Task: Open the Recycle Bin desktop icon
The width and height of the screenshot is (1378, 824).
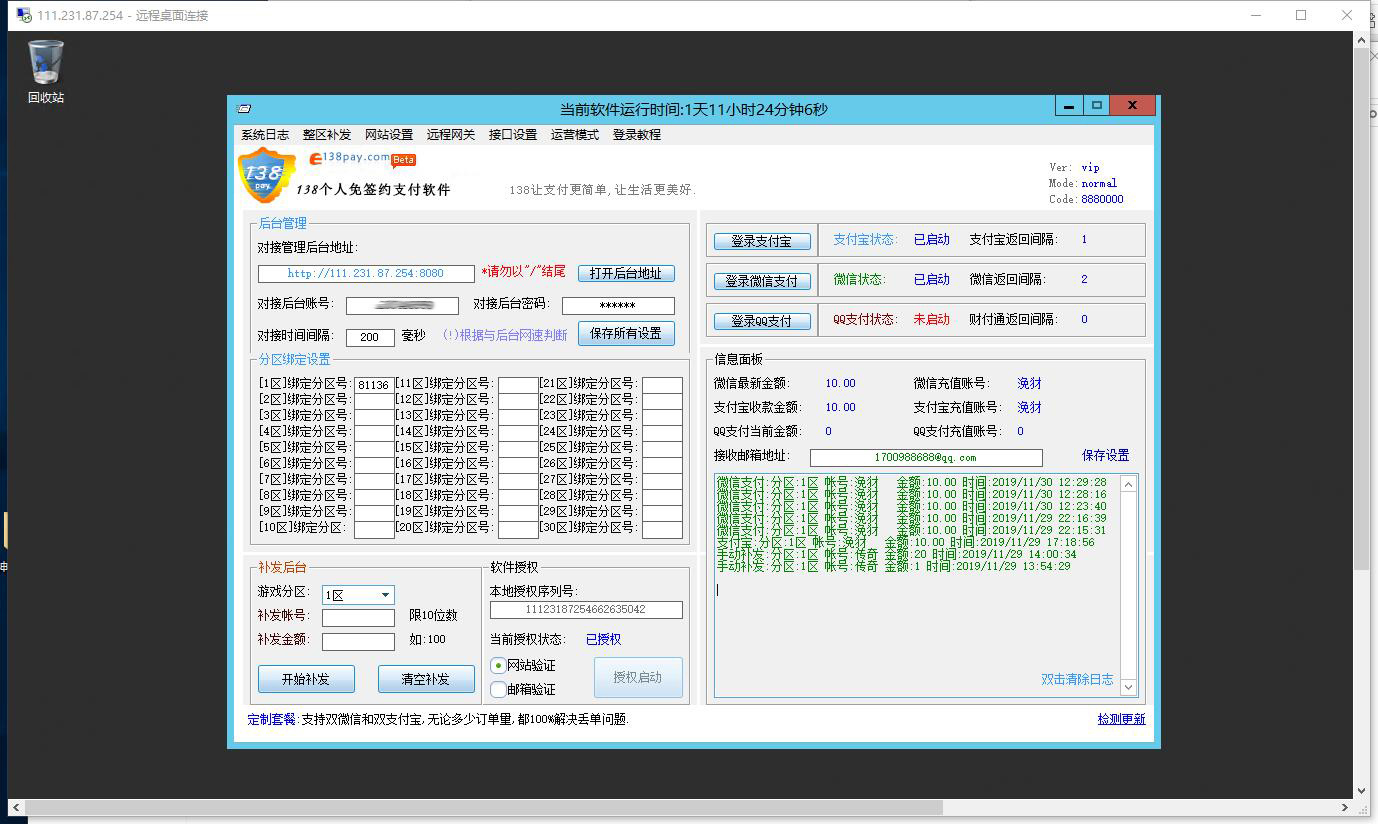Action: pos(46,70)
